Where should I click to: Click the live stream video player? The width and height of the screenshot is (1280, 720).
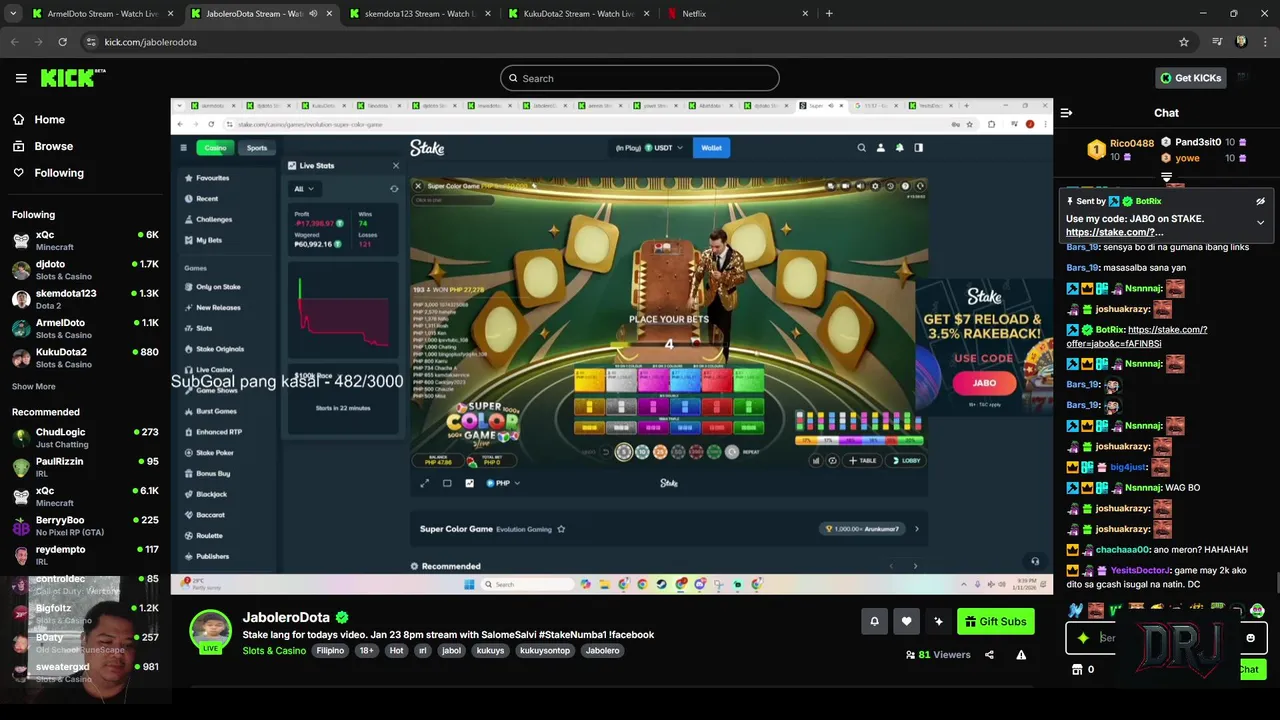[x=612, y=347]
